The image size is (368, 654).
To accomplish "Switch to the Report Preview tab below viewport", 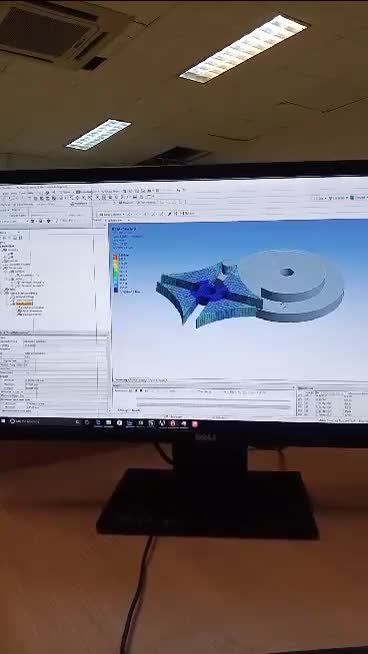I will 157,380.
